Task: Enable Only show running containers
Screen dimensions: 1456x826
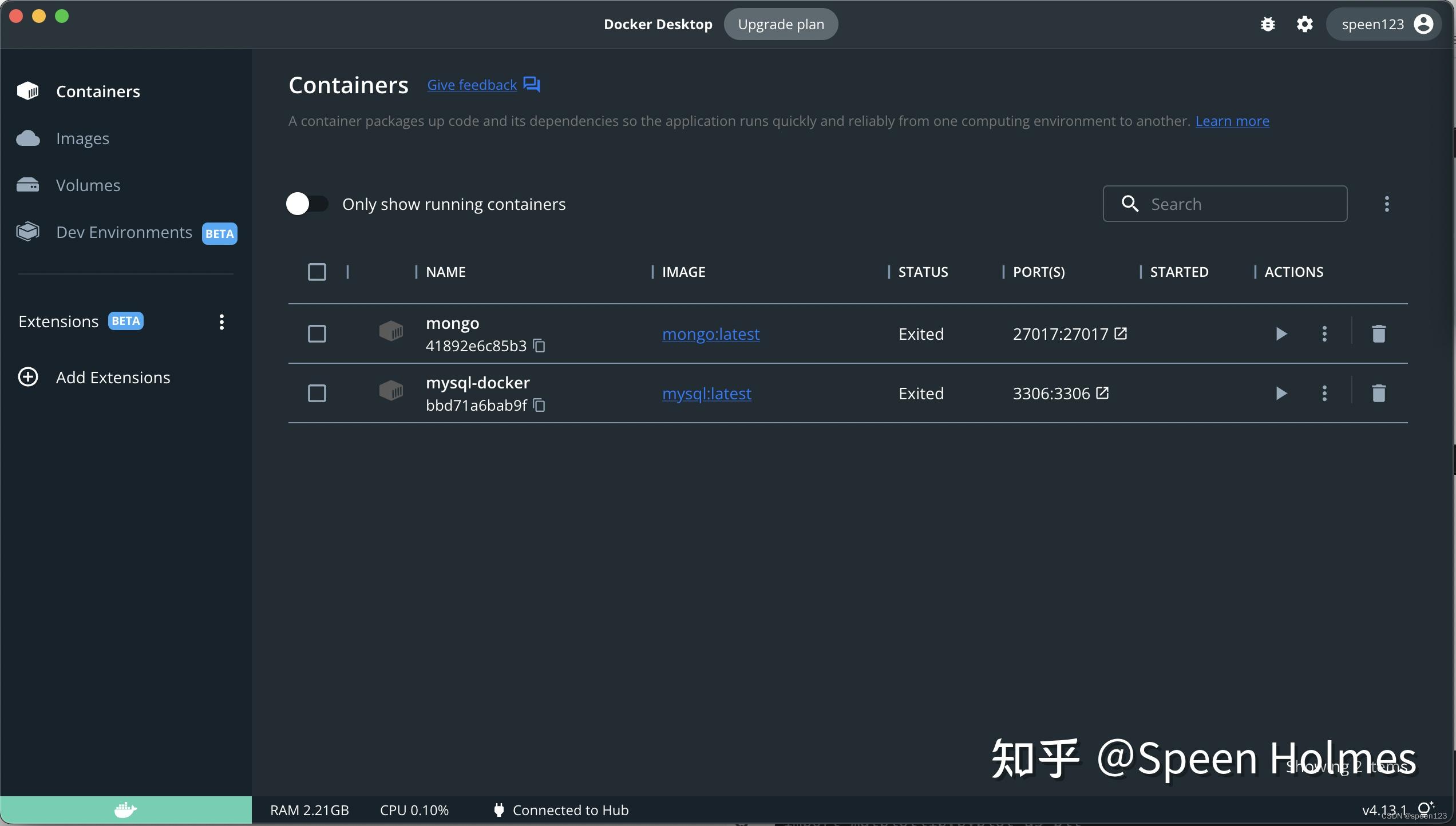Action: coord(307,204)
